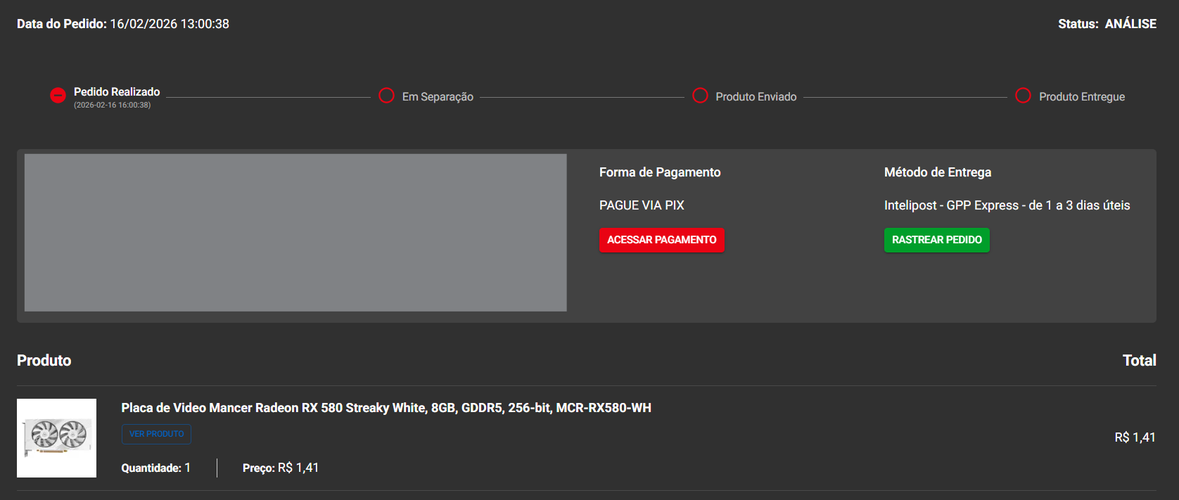Click the gray redacted address panel

point(296,232)
